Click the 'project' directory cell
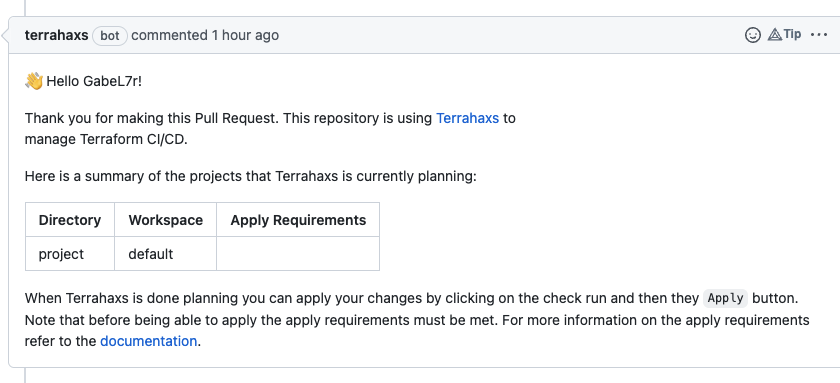 pyautogui.click(x=70, y=254)
